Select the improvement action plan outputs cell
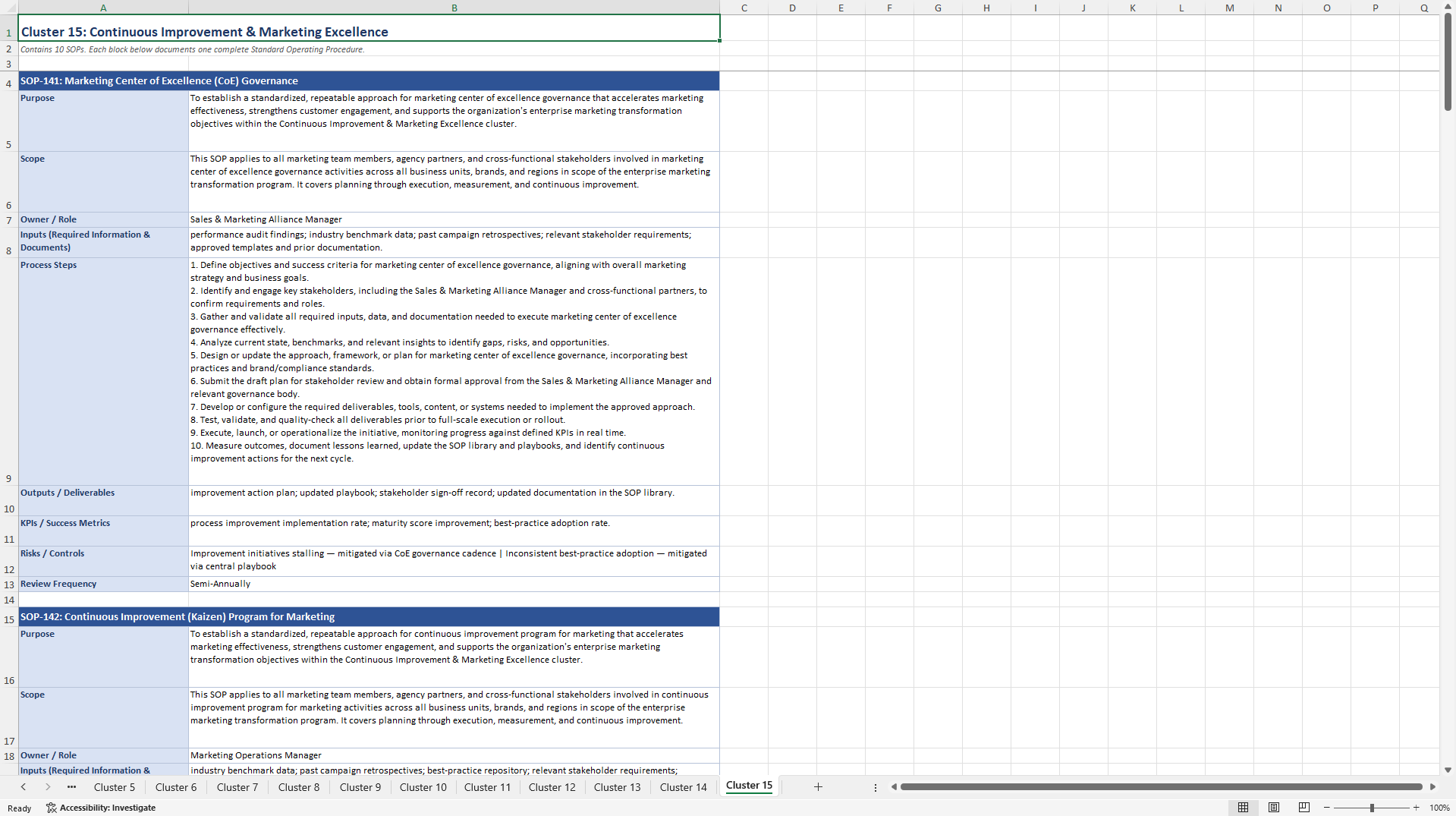Image resolution: width=1456 pixels, height=816 pixels. pyautogui.click(x=454, y=501)
